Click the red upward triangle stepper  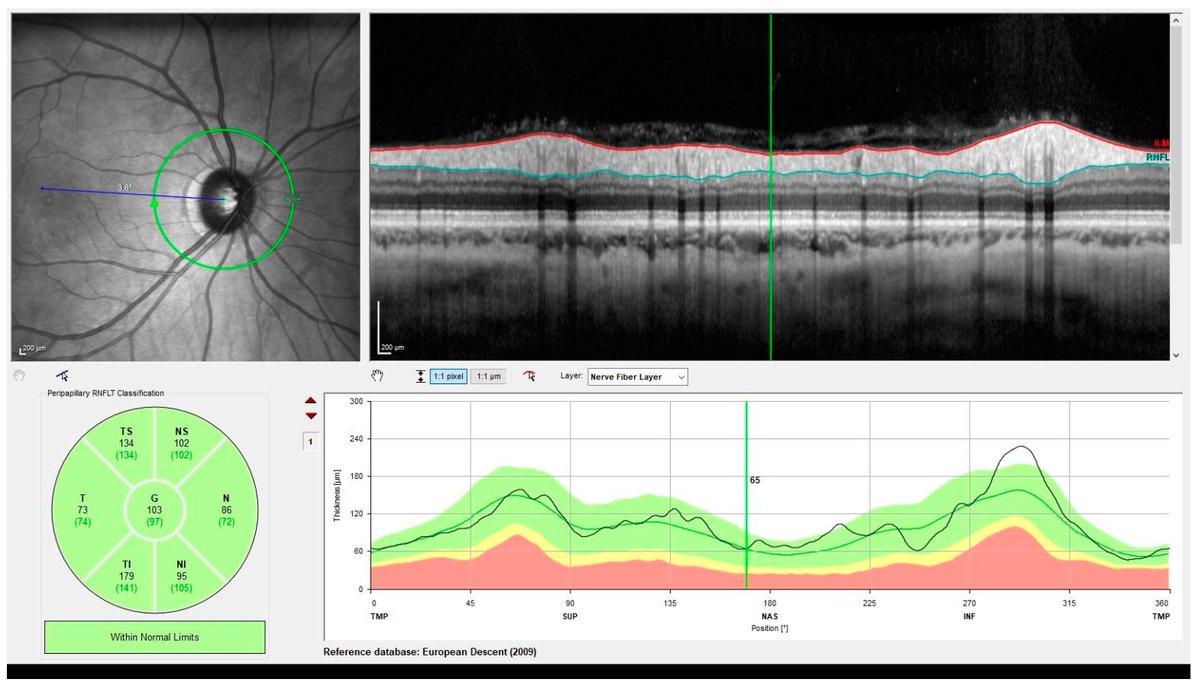tap(310, 401)
